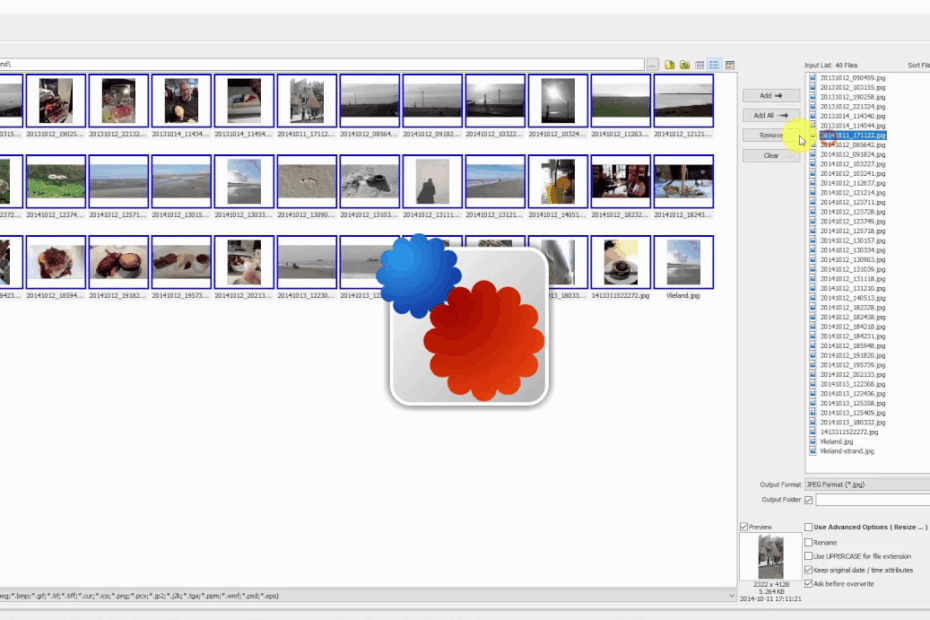
Task: Enable Use Advanced Options checkbox
Action: click(809, 527)
